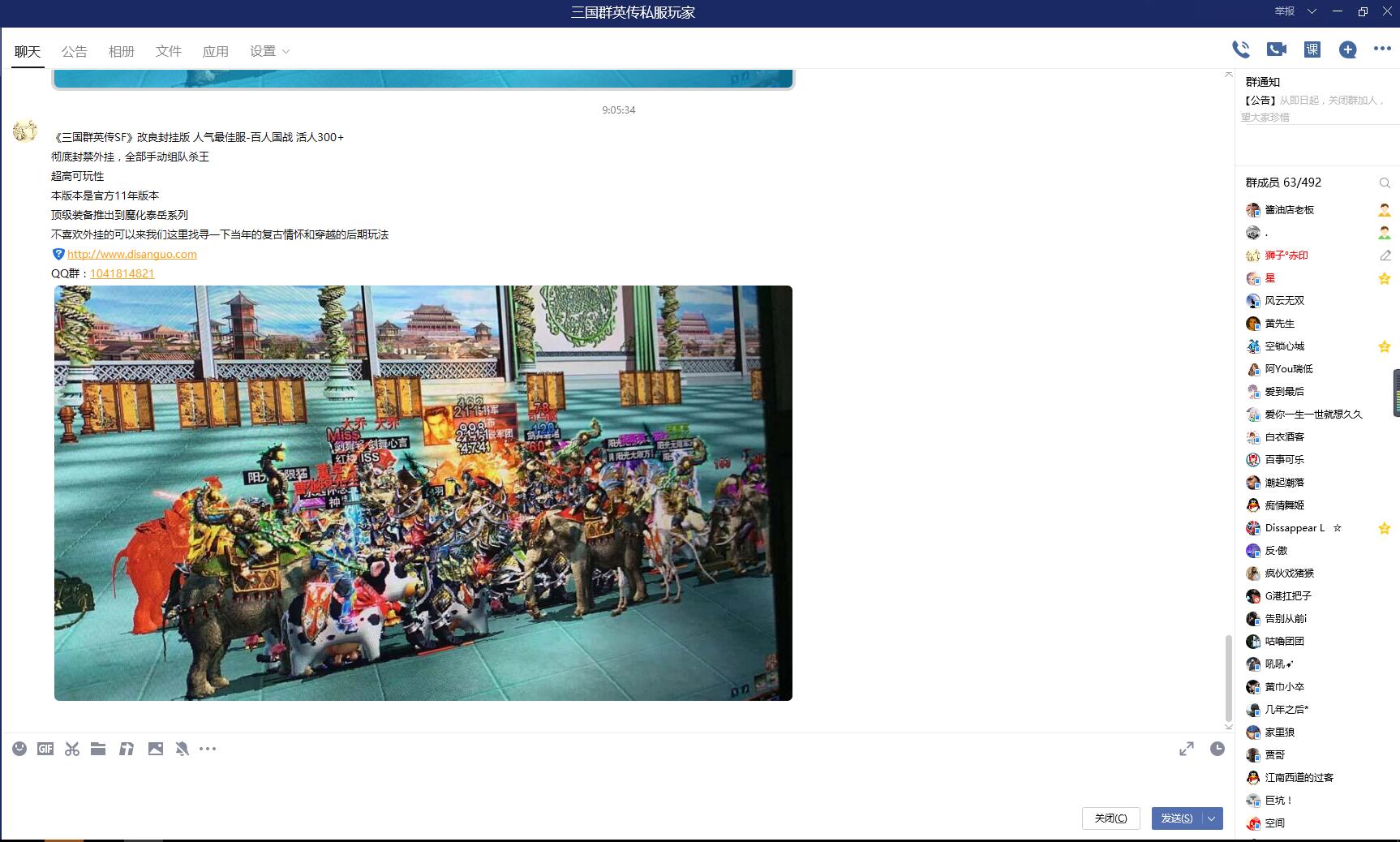Select member 反·傲

coord(1276,551)
